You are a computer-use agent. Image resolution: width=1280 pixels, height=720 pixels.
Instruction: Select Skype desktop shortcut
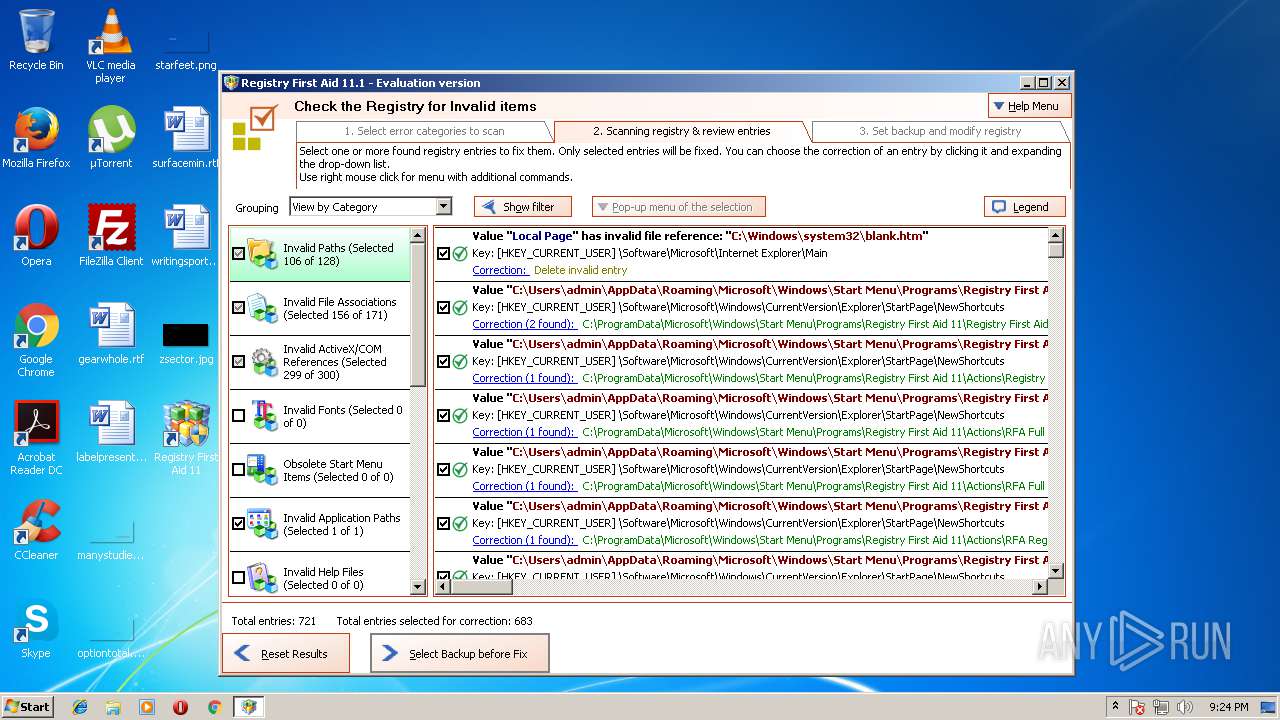click(36, 628)
